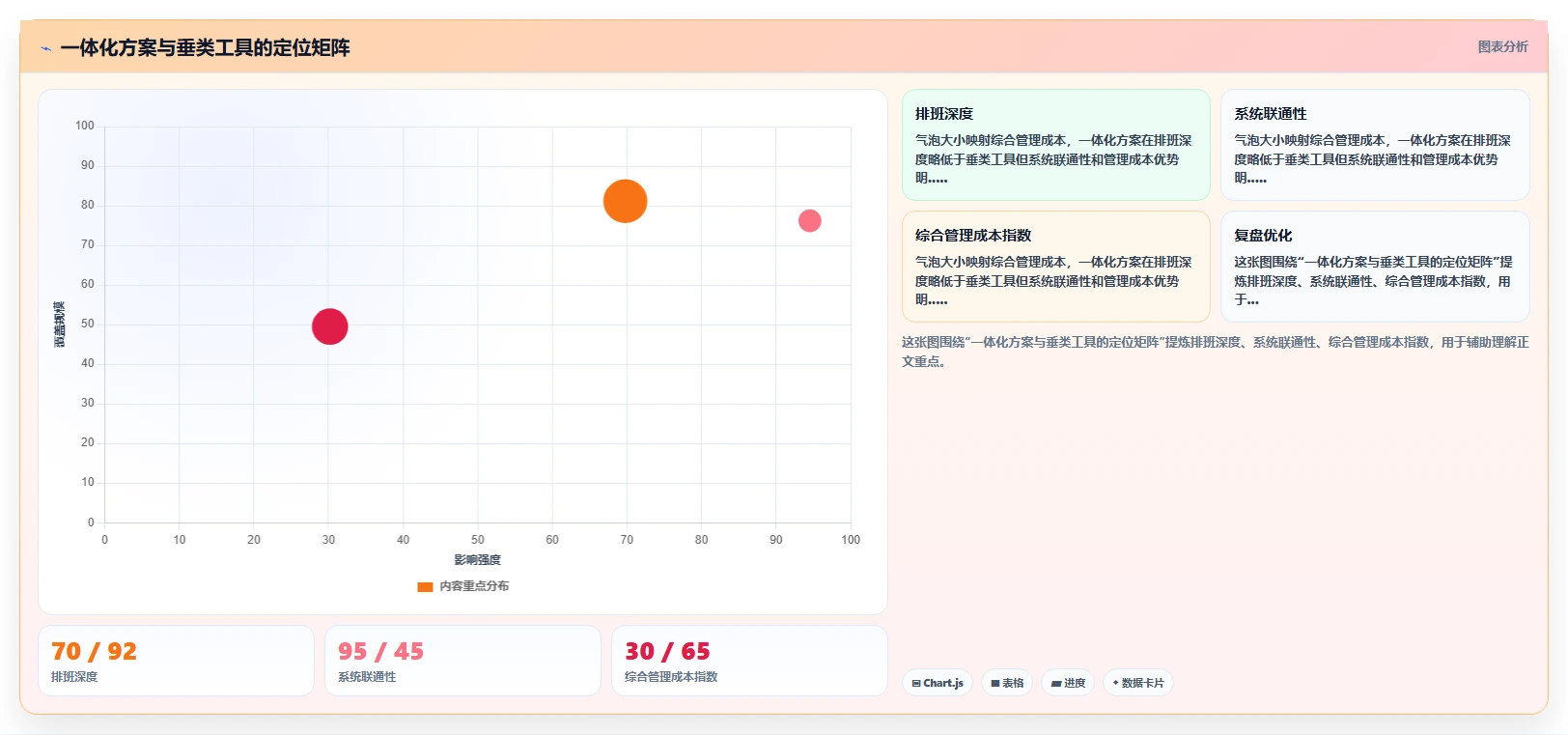Select the 数据卡片 tag chip
This screenshot has height=735, width=1568.
[x=1138, y=683]
